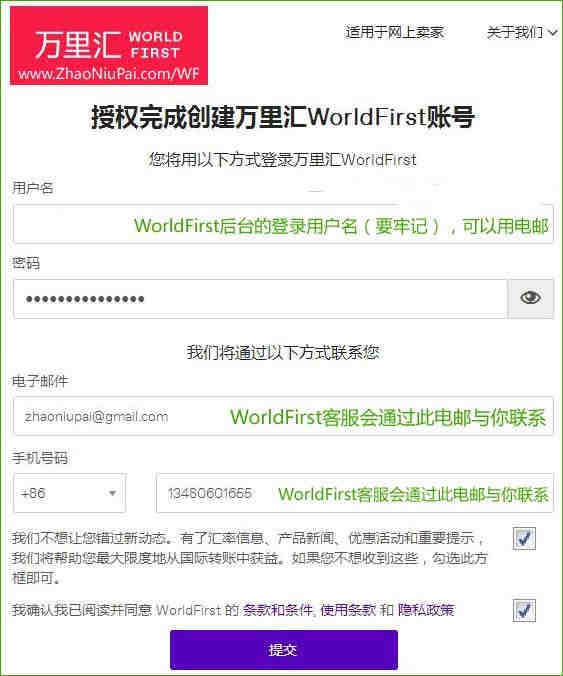Screen dimensions: 563x676
Task: Click the WorldFirst 万里汇 logo
Action: coord(109,45)
